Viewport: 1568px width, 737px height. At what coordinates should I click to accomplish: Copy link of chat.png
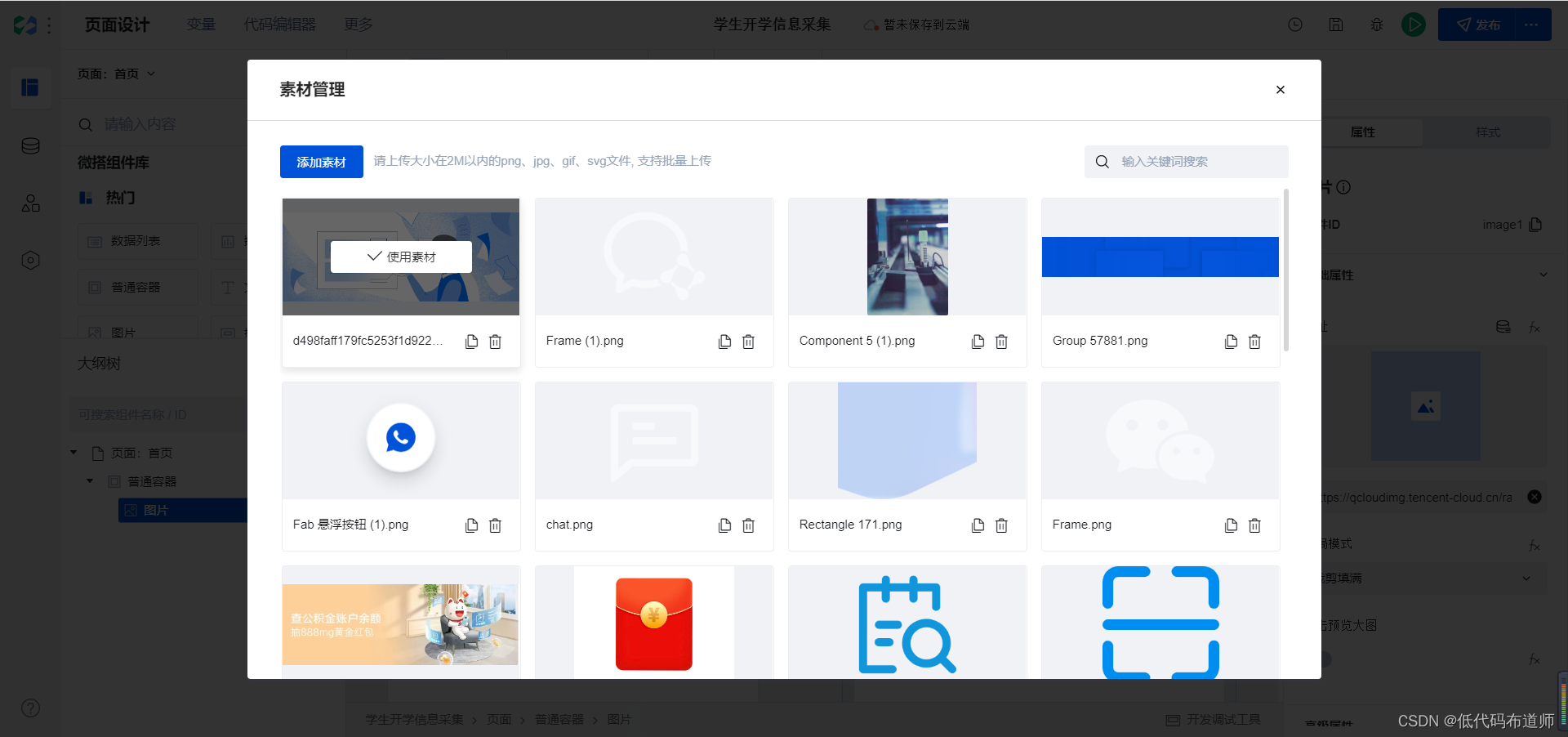coord(724,525)
